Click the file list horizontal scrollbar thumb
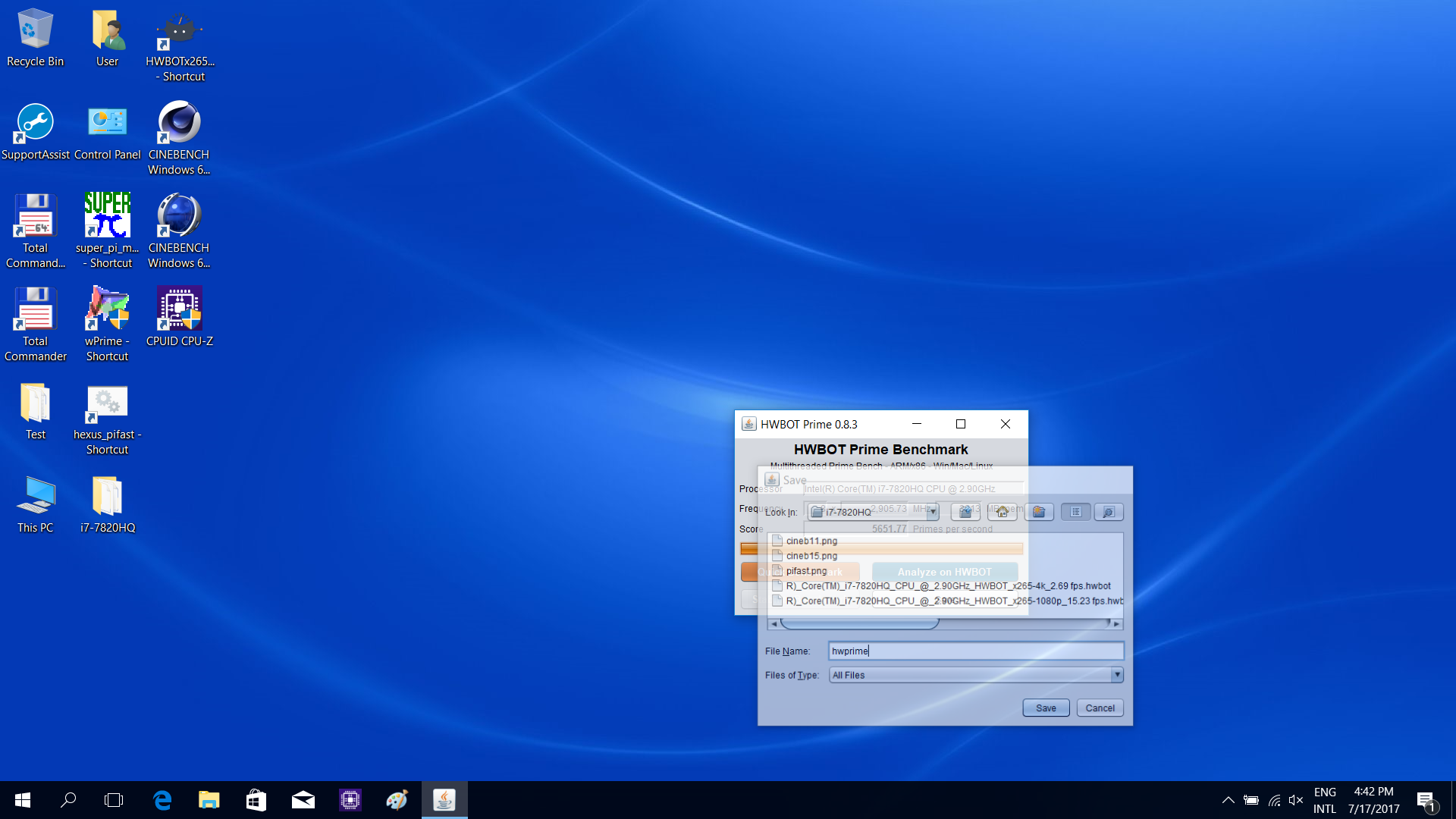1456x819 pixels. [859, 623]
